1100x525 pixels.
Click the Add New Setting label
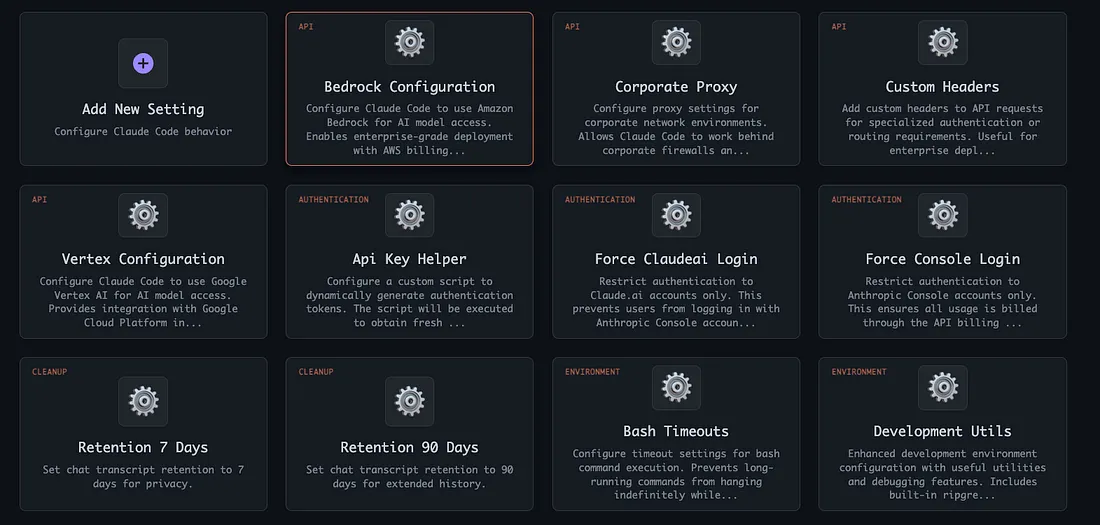[x=143, y=109]
